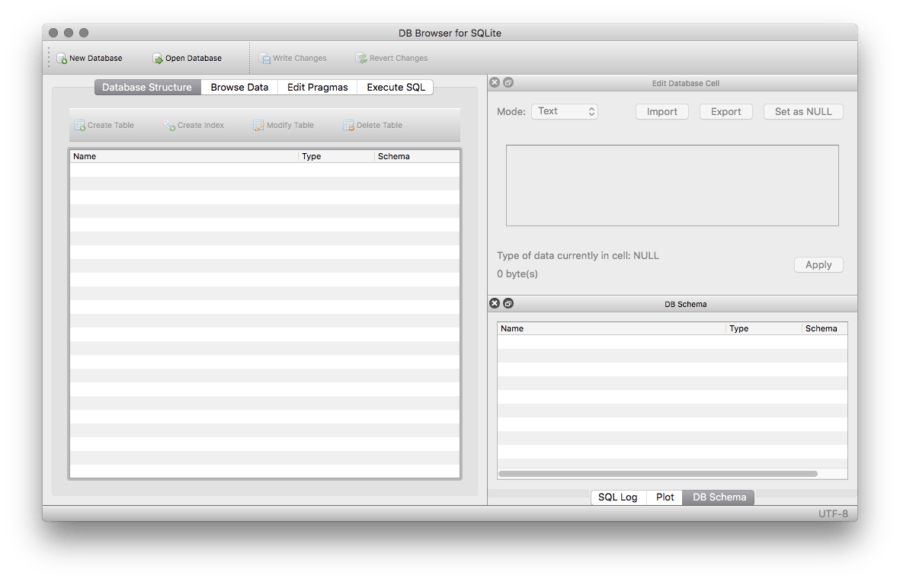
Task: Click the Open Database text label
Action: pos(193,59)
